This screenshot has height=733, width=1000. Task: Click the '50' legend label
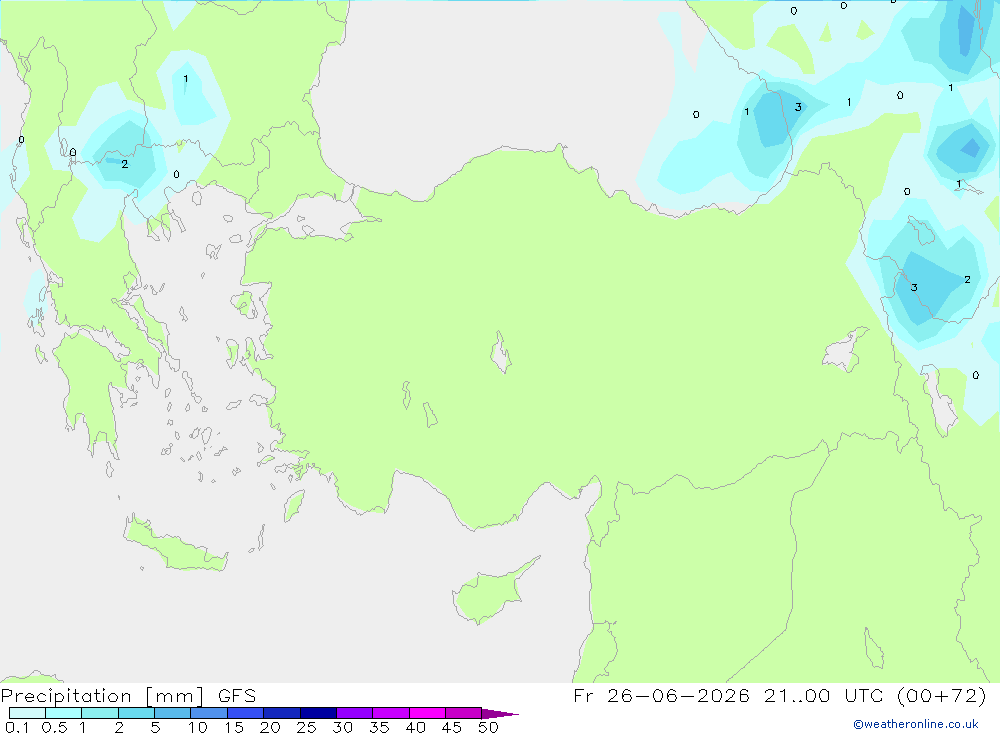click(488, 727)
